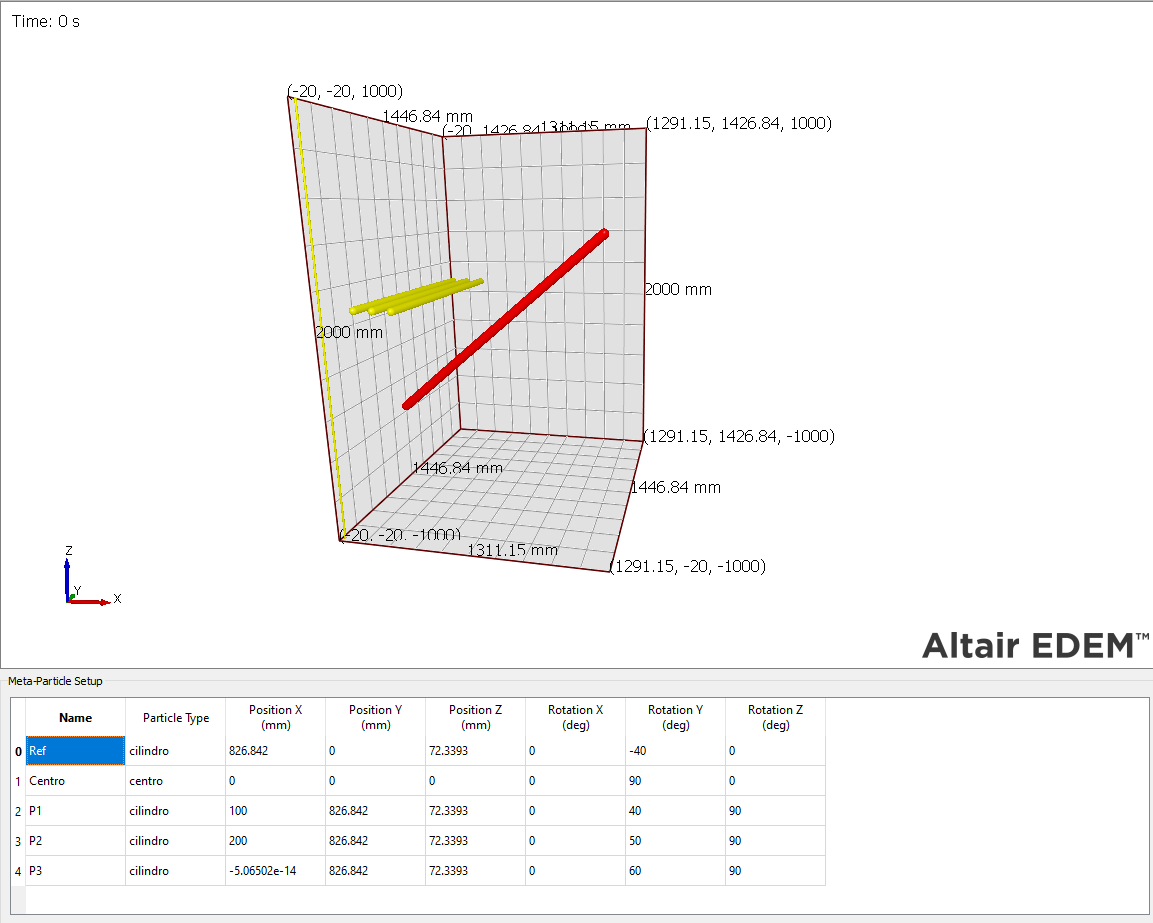
Task: Click the Rotation Z (deg) column header
Action: (x=776, y=718)
